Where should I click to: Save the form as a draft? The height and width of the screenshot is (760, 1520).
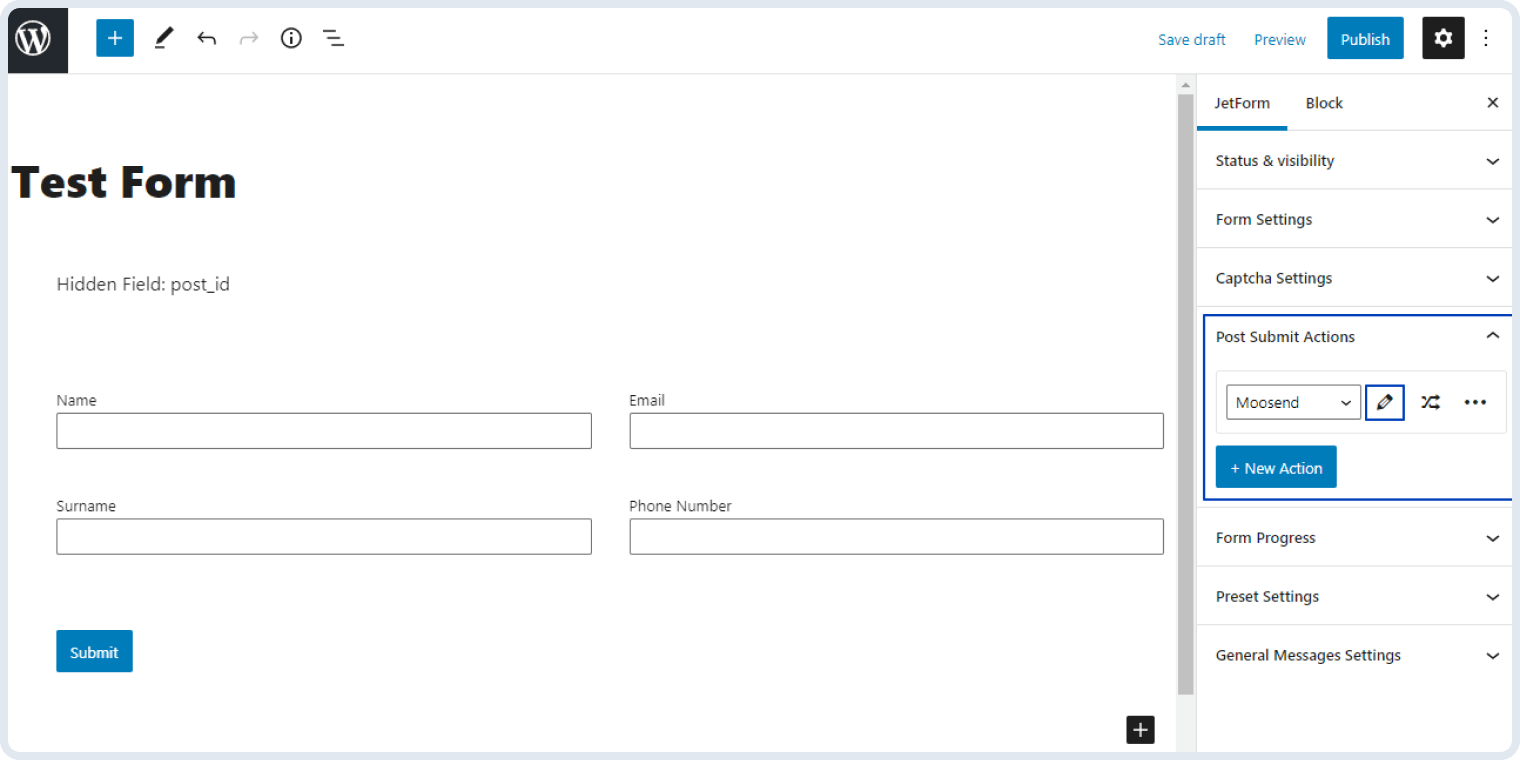[1191, 39]
